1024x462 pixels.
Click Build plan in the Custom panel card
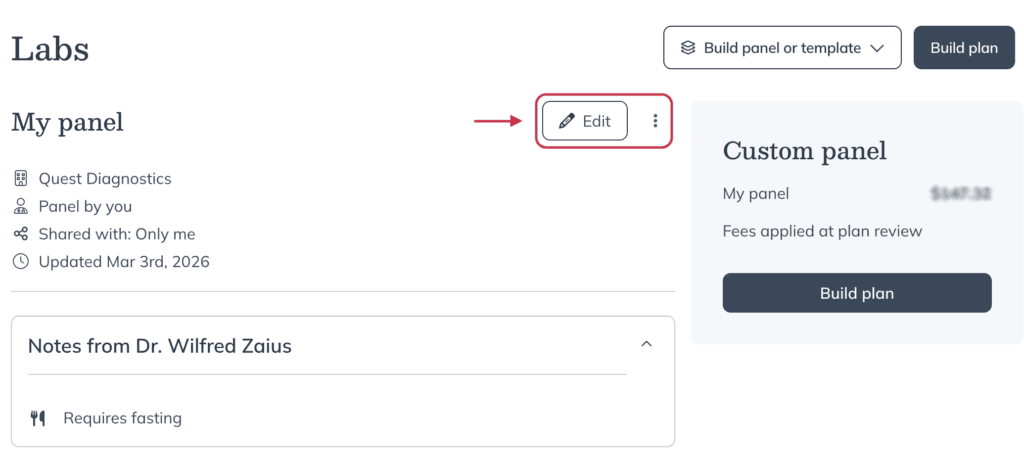857,293
